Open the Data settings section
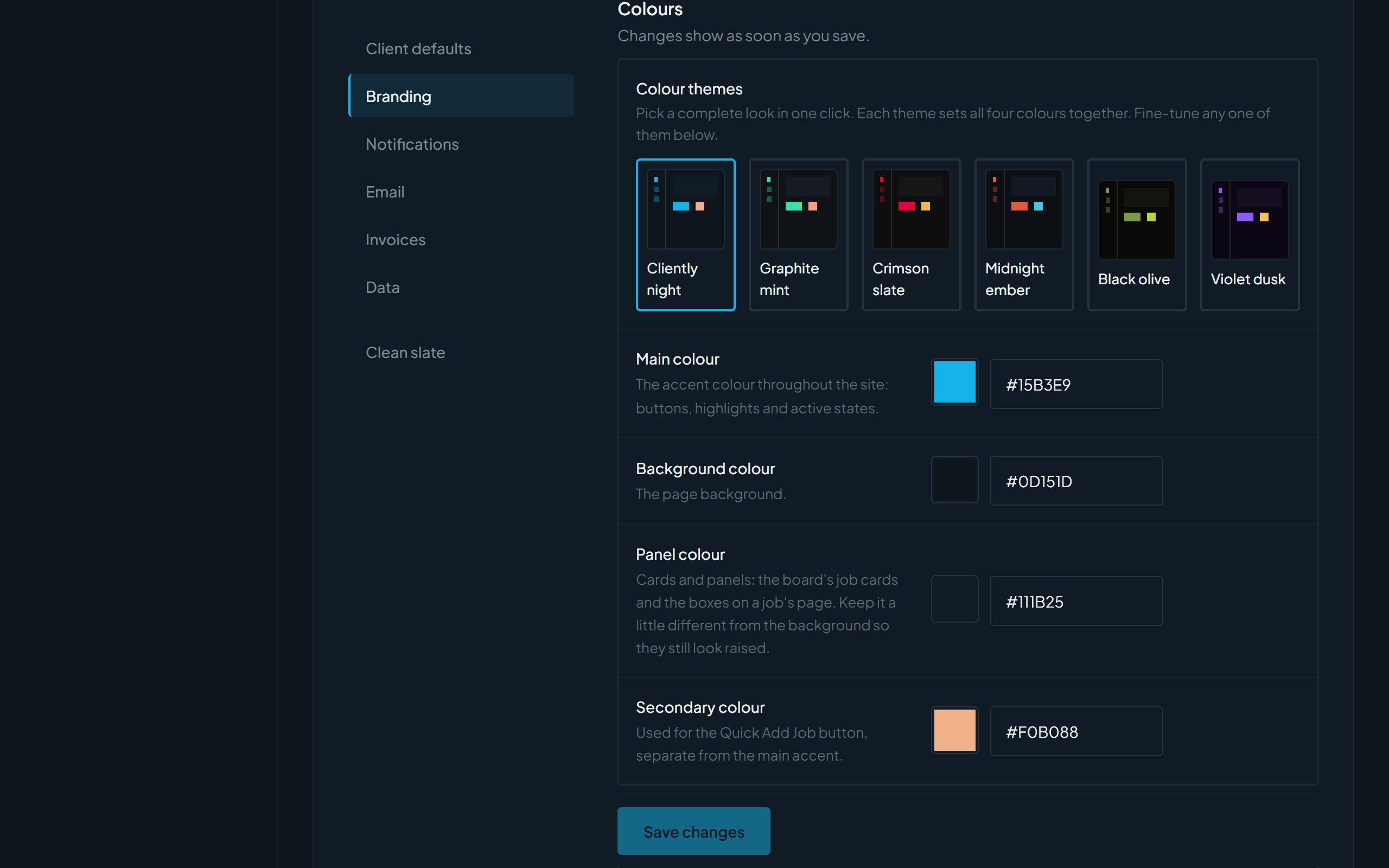Image resolution: width=1389 pixels, height=868 pixels. (461, 286)
